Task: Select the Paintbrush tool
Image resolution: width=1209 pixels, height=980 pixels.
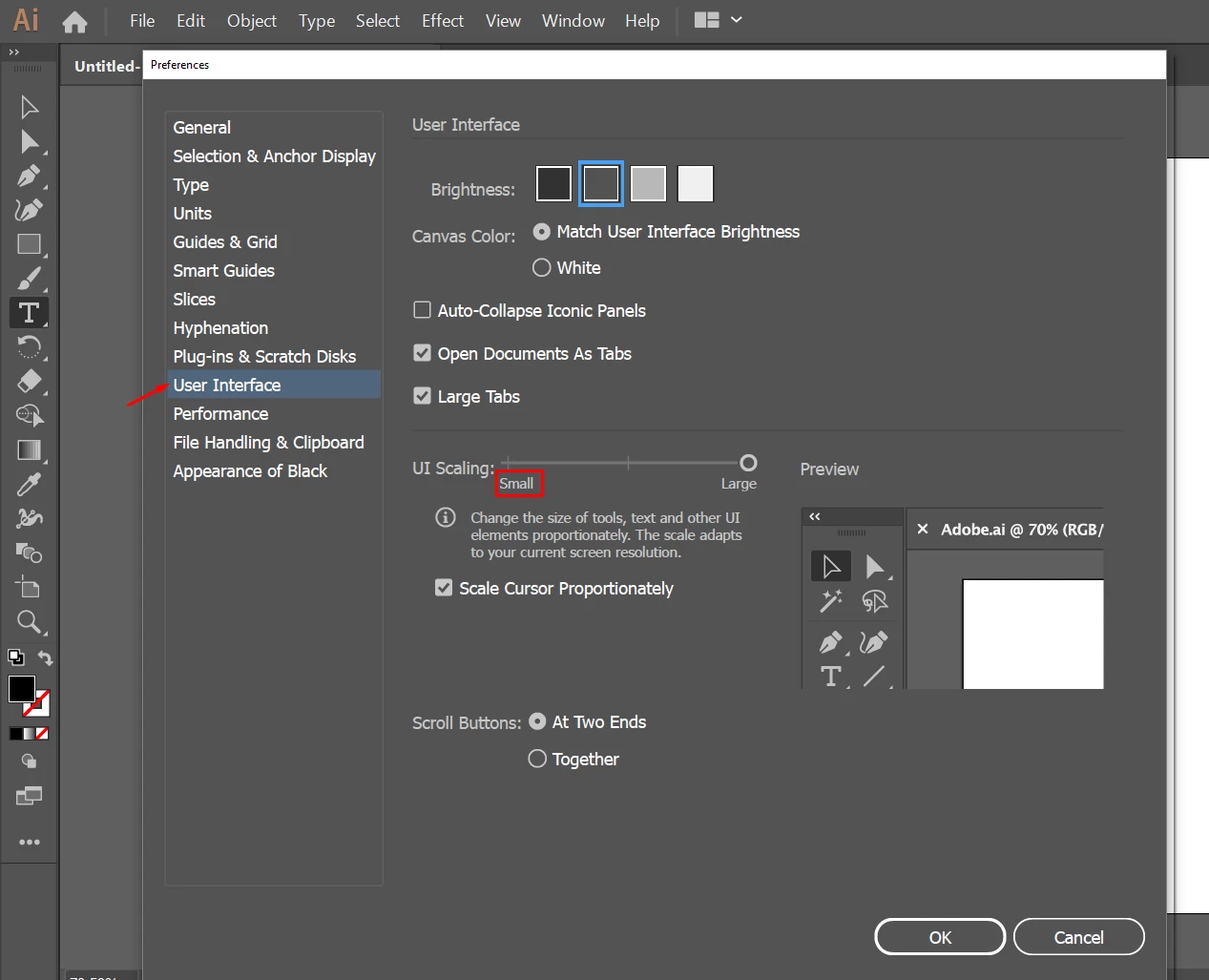Action: click(x=29, y=279)
